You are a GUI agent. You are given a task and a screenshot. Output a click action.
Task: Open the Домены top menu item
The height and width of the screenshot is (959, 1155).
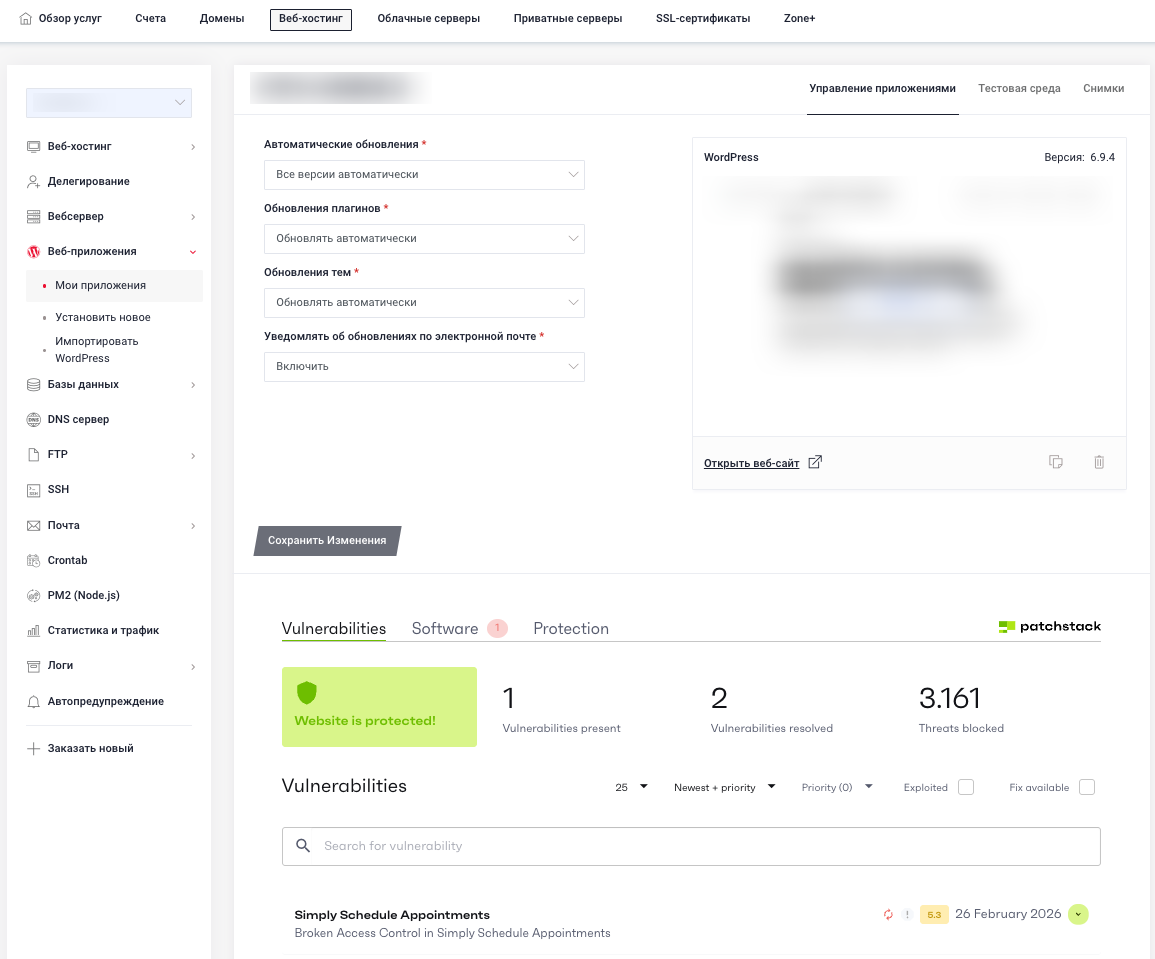click(x=222, y=18)
